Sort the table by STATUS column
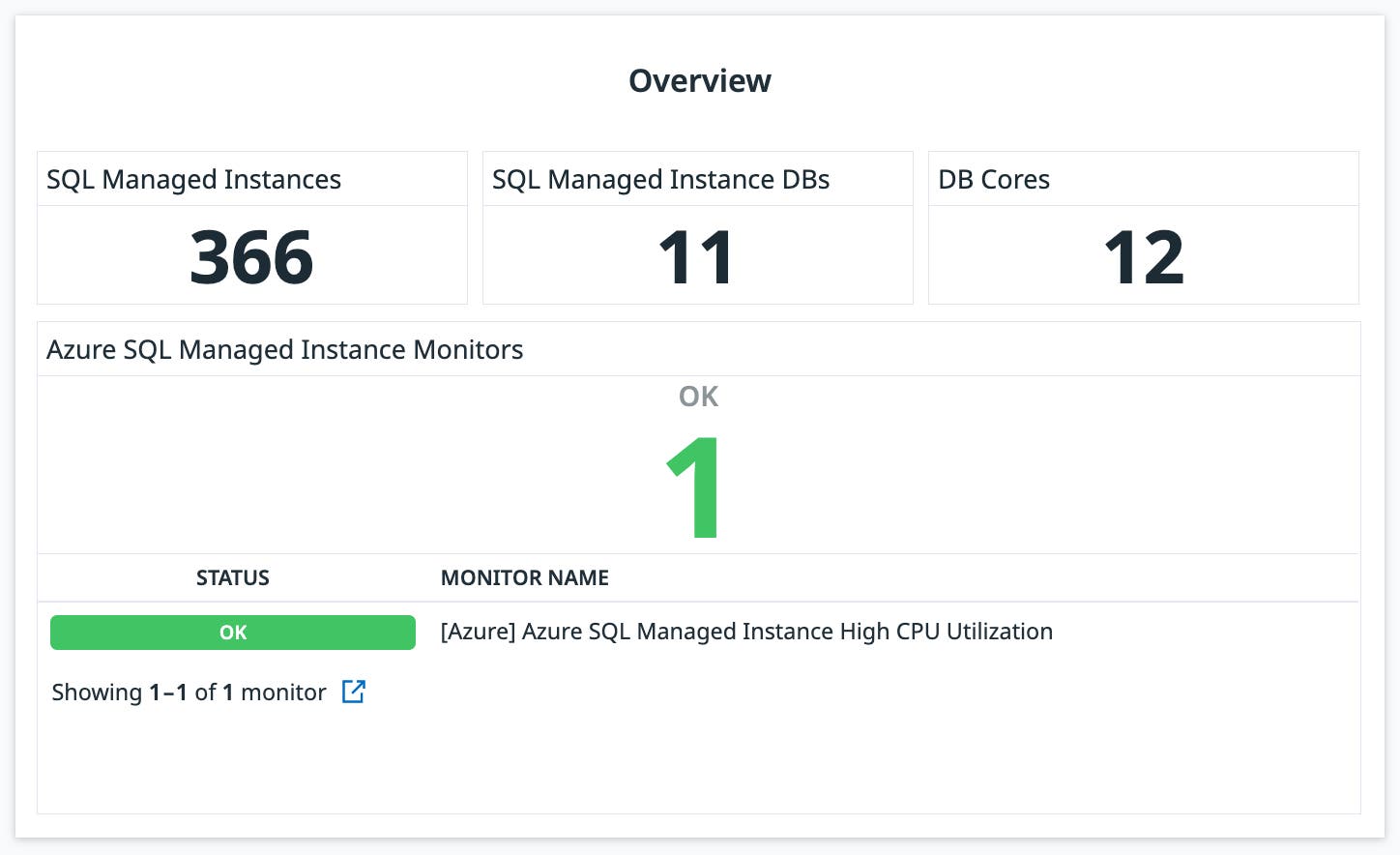 tap(232, 577)
